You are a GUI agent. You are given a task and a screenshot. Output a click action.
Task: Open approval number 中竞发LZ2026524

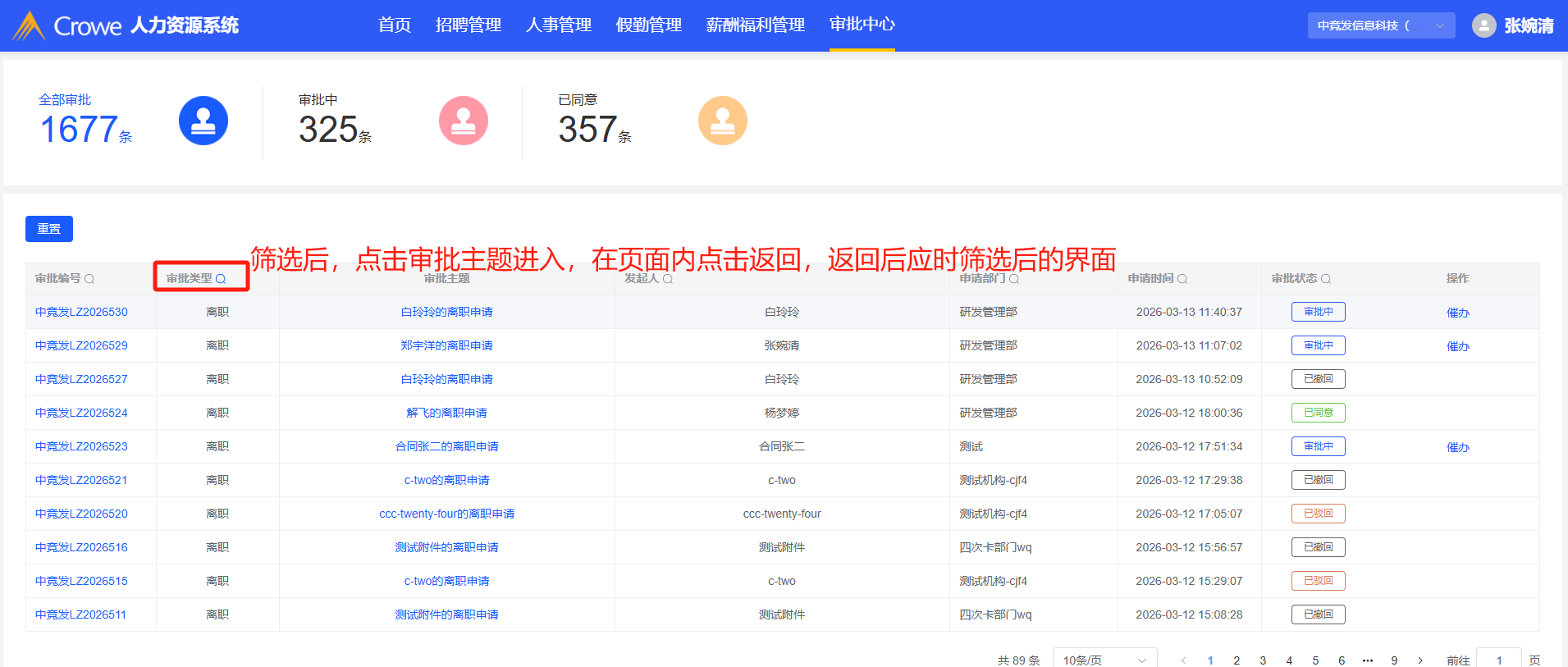[81, 413]
